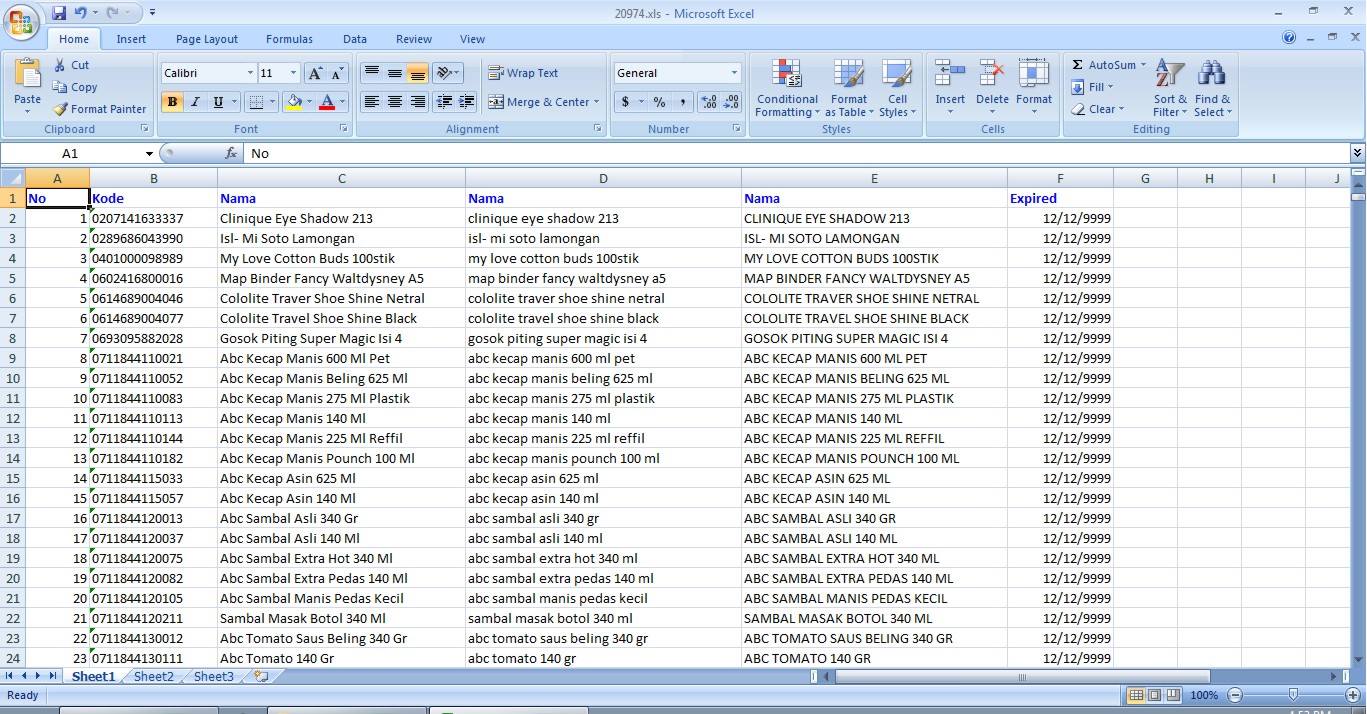Insert cells with the Insert button
The width and height of the screenshot is (1367, 714).
950,86
